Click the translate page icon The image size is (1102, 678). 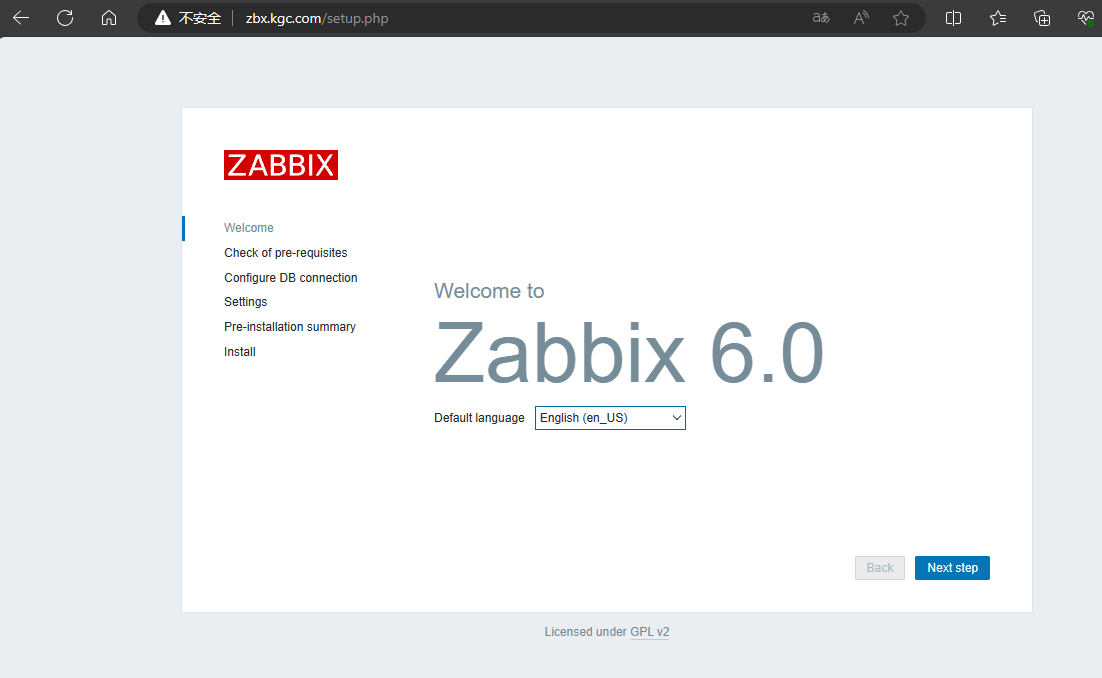point(821,18)
